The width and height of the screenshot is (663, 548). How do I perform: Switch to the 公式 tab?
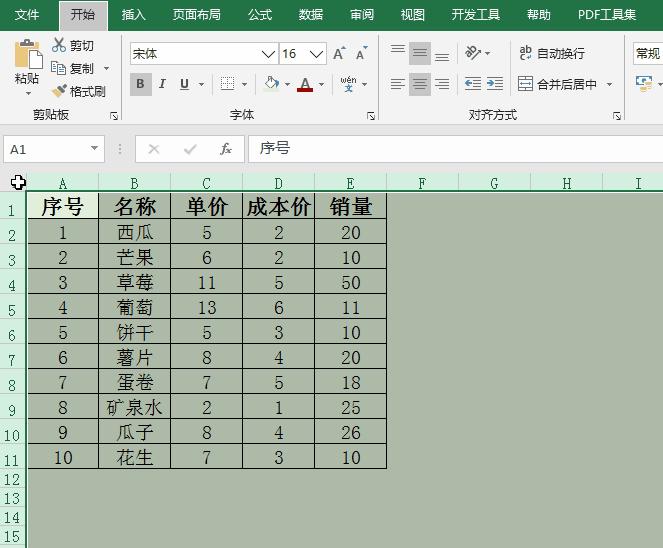(260, 15)
